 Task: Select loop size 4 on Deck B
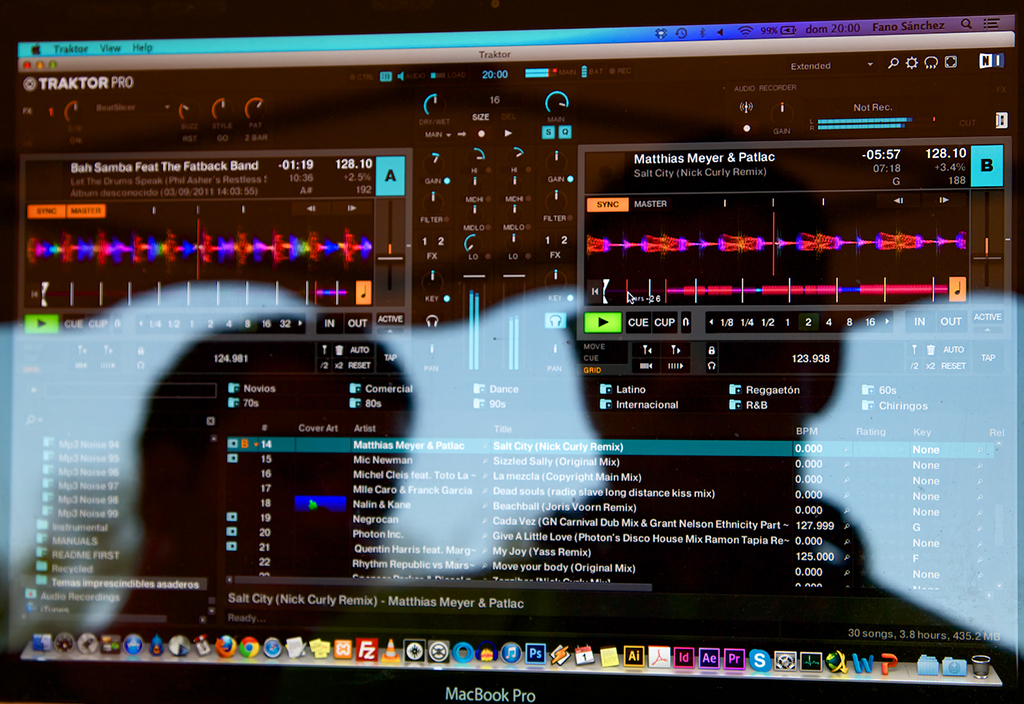point(828,322)
